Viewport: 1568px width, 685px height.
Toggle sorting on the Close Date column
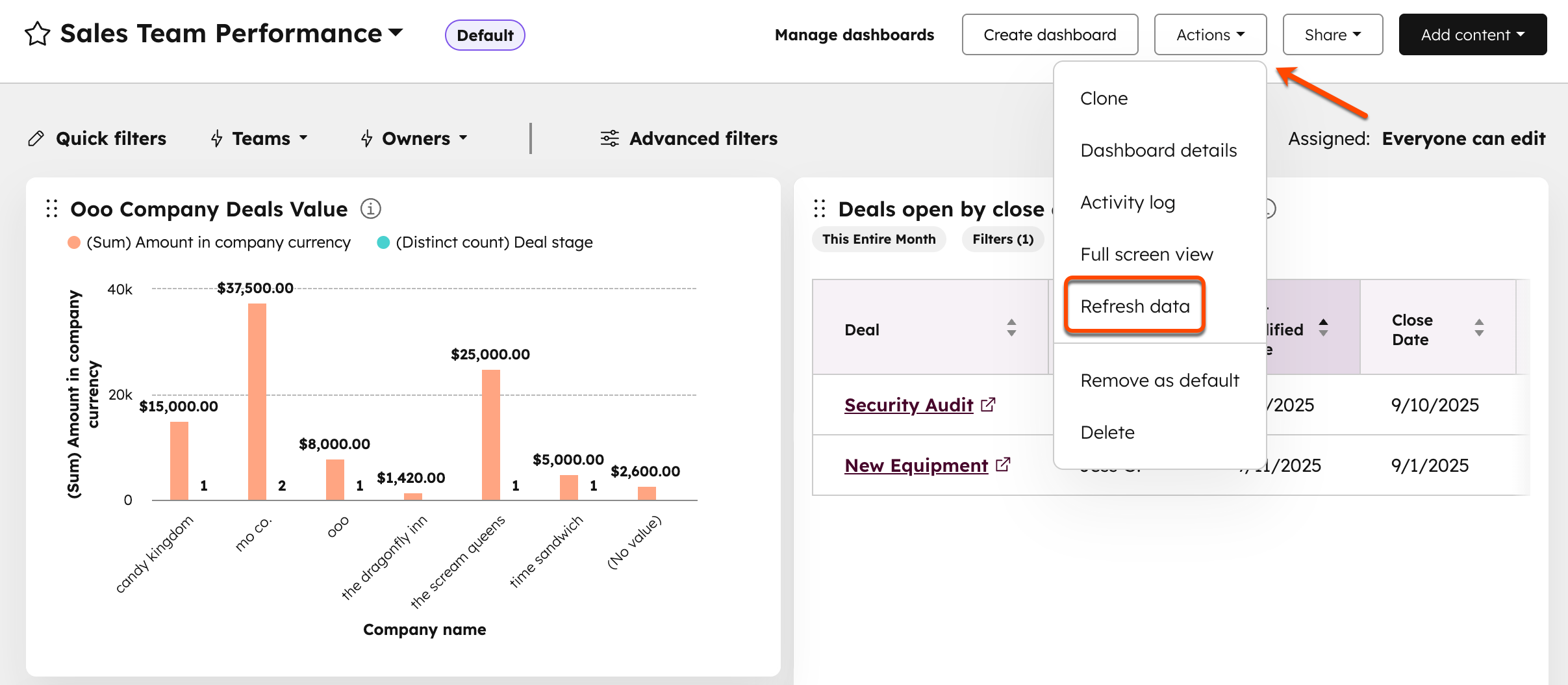[1480, 328]
